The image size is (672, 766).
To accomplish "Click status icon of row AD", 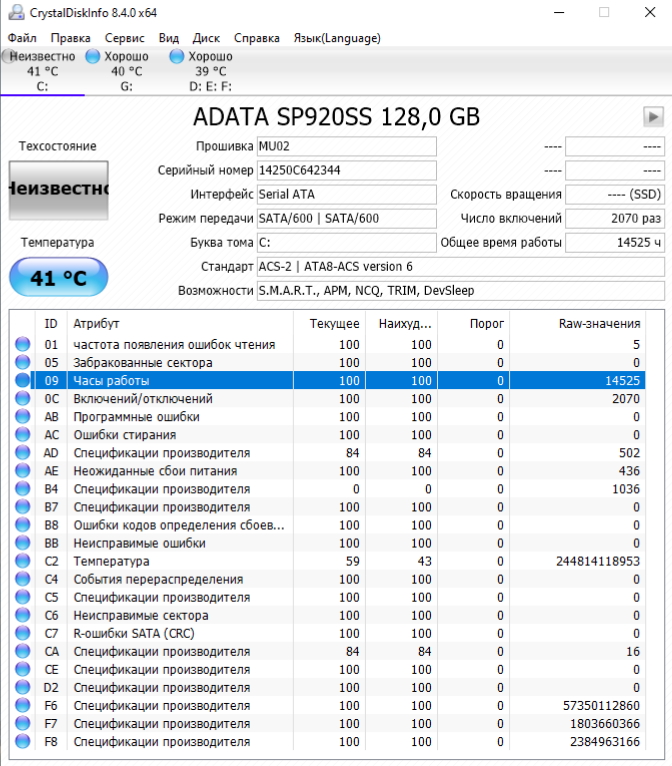I will (x=22, y=453).
